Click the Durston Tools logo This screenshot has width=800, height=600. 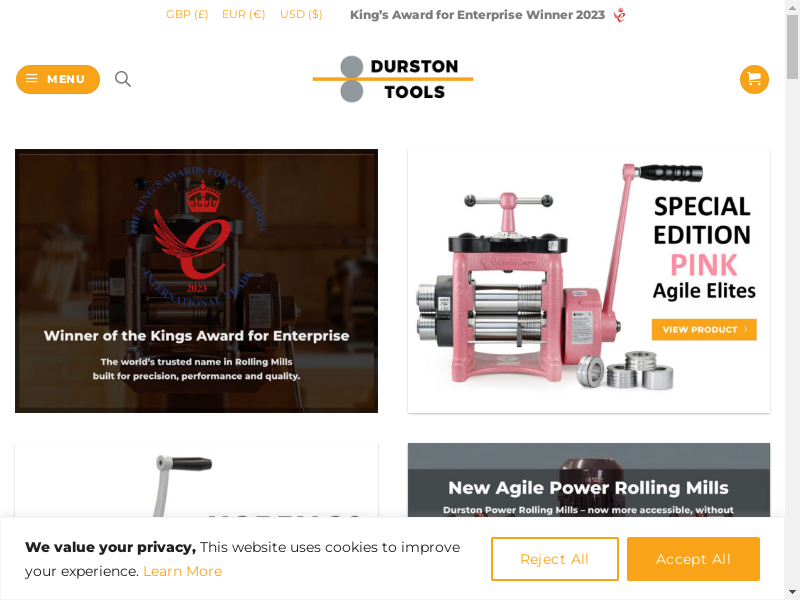[x=393, y=79]
